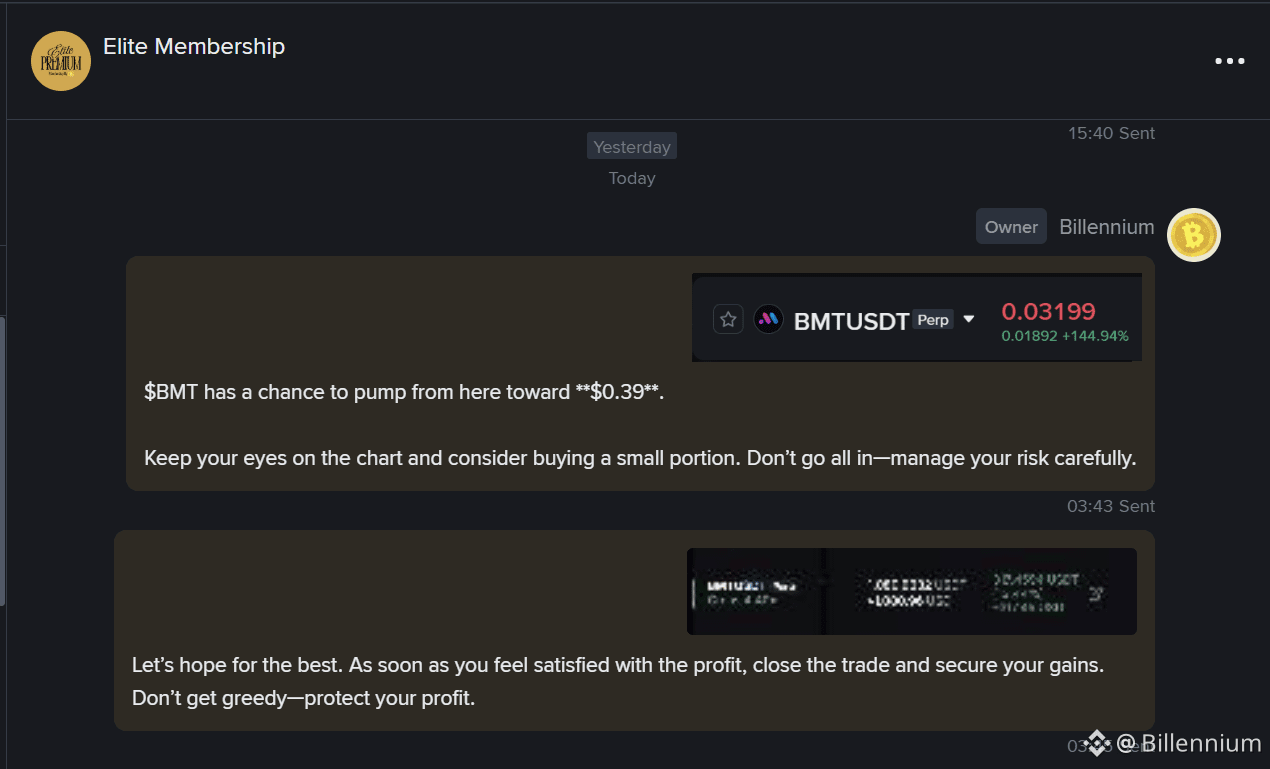This screenshot has width=1270, height=769.
Task: Click the +144.94% change figure
Action: (x=1095, y=336)
